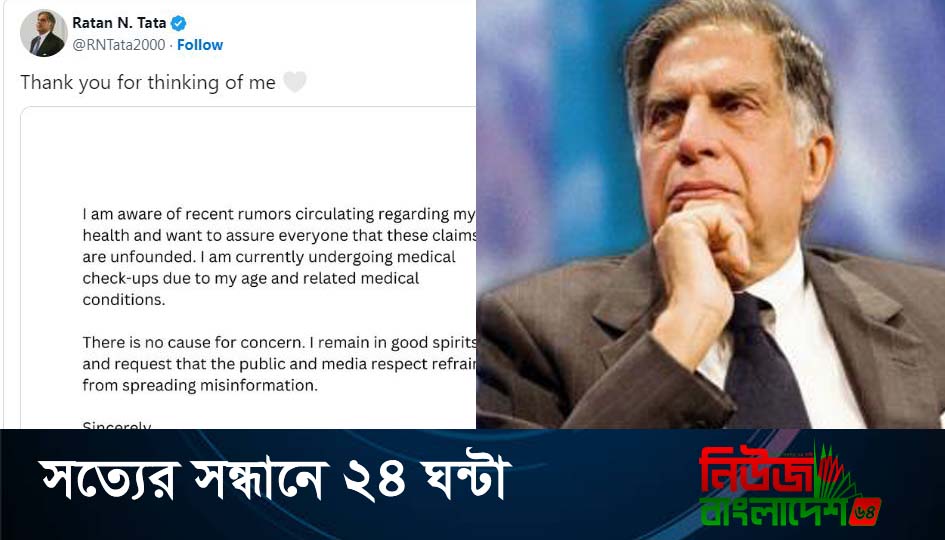The height and width of the screenshot is (540, 945).
Task: Click the paragraph about recent rumors circulating
Action: point(279,257)
